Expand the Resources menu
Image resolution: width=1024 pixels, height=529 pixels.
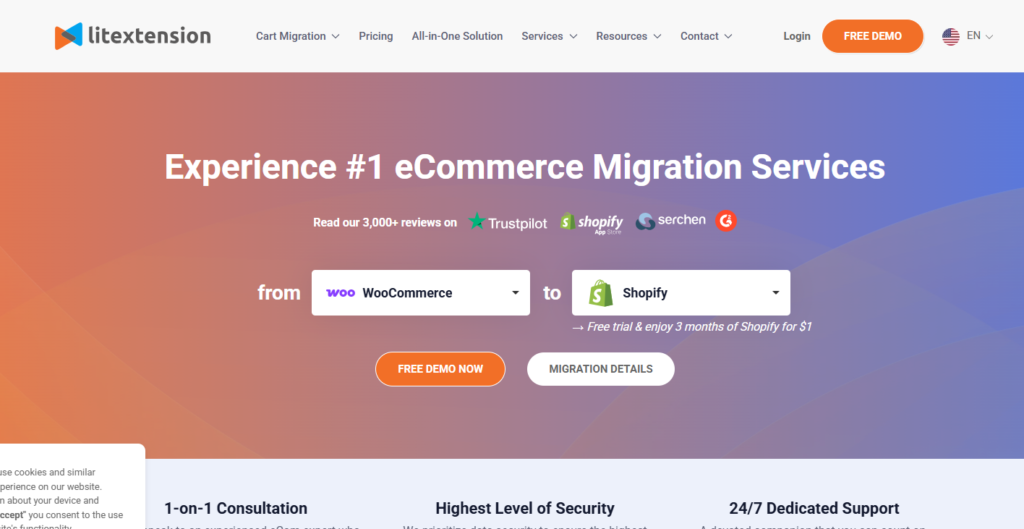628,36
